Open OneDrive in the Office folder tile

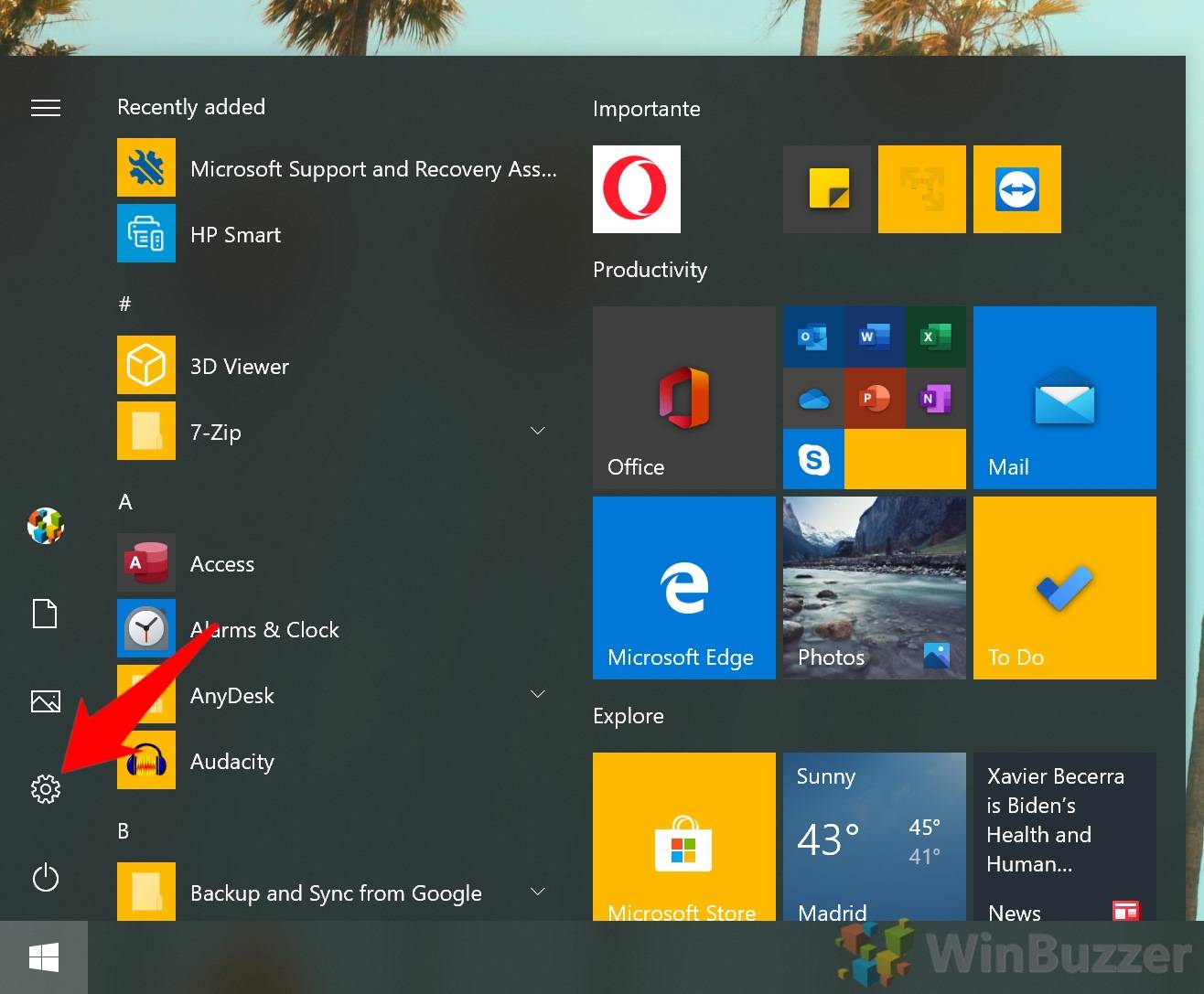[x=813, y=399]
